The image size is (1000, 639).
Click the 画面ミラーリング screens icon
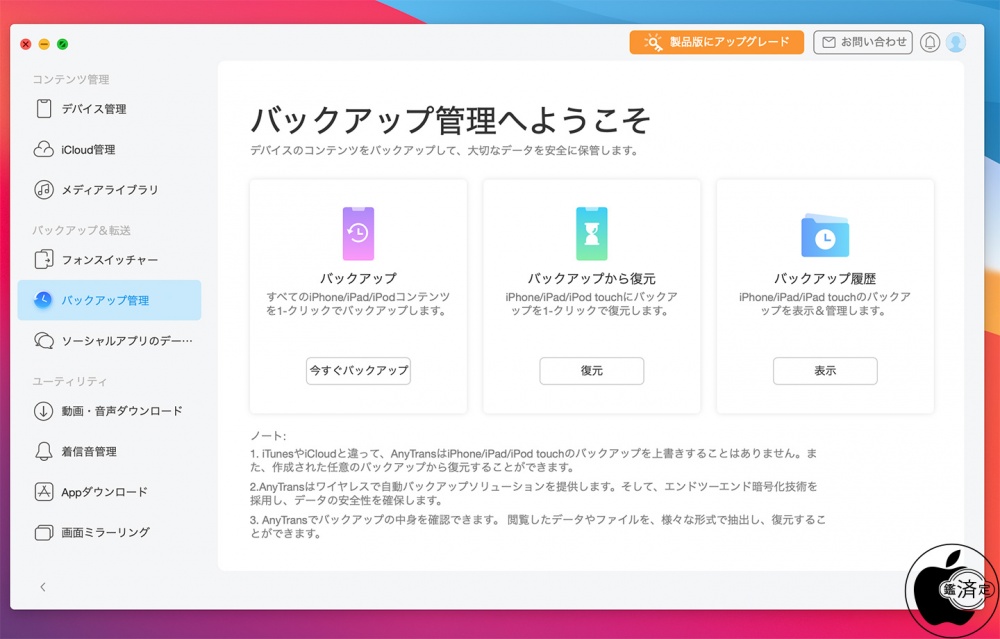click(43, 532)
